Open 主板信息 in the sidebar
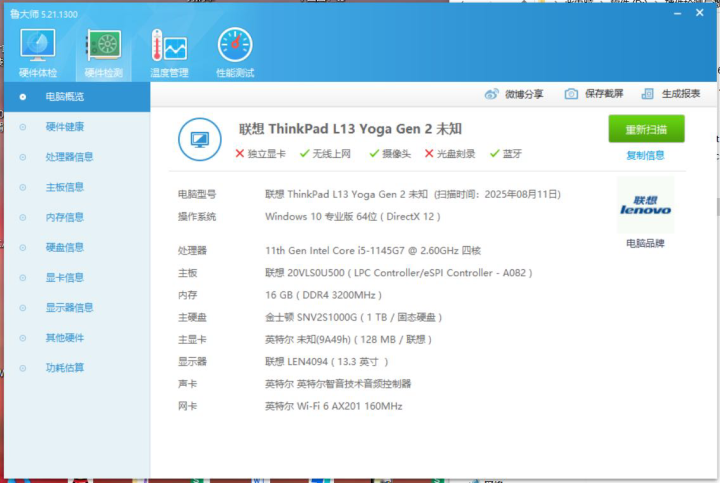The width and height of the screenshot is (720, 483). (x=77, y=187)
